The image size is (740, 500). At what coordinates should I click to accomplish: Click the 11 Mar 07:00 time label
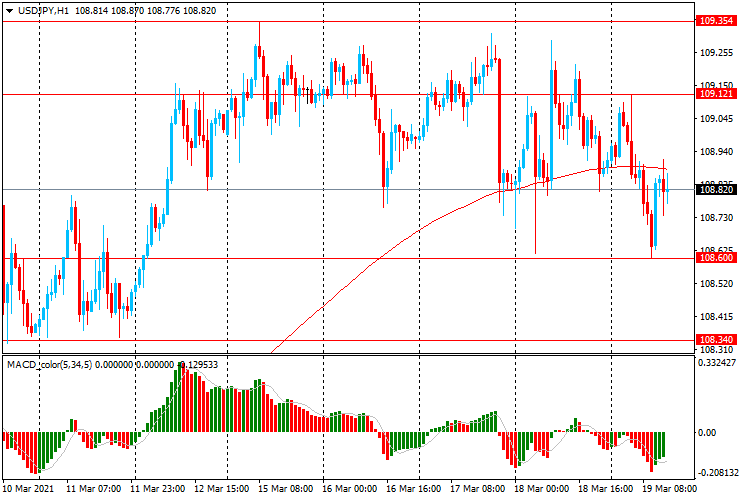pyautogui.click(x=94, y=489)
